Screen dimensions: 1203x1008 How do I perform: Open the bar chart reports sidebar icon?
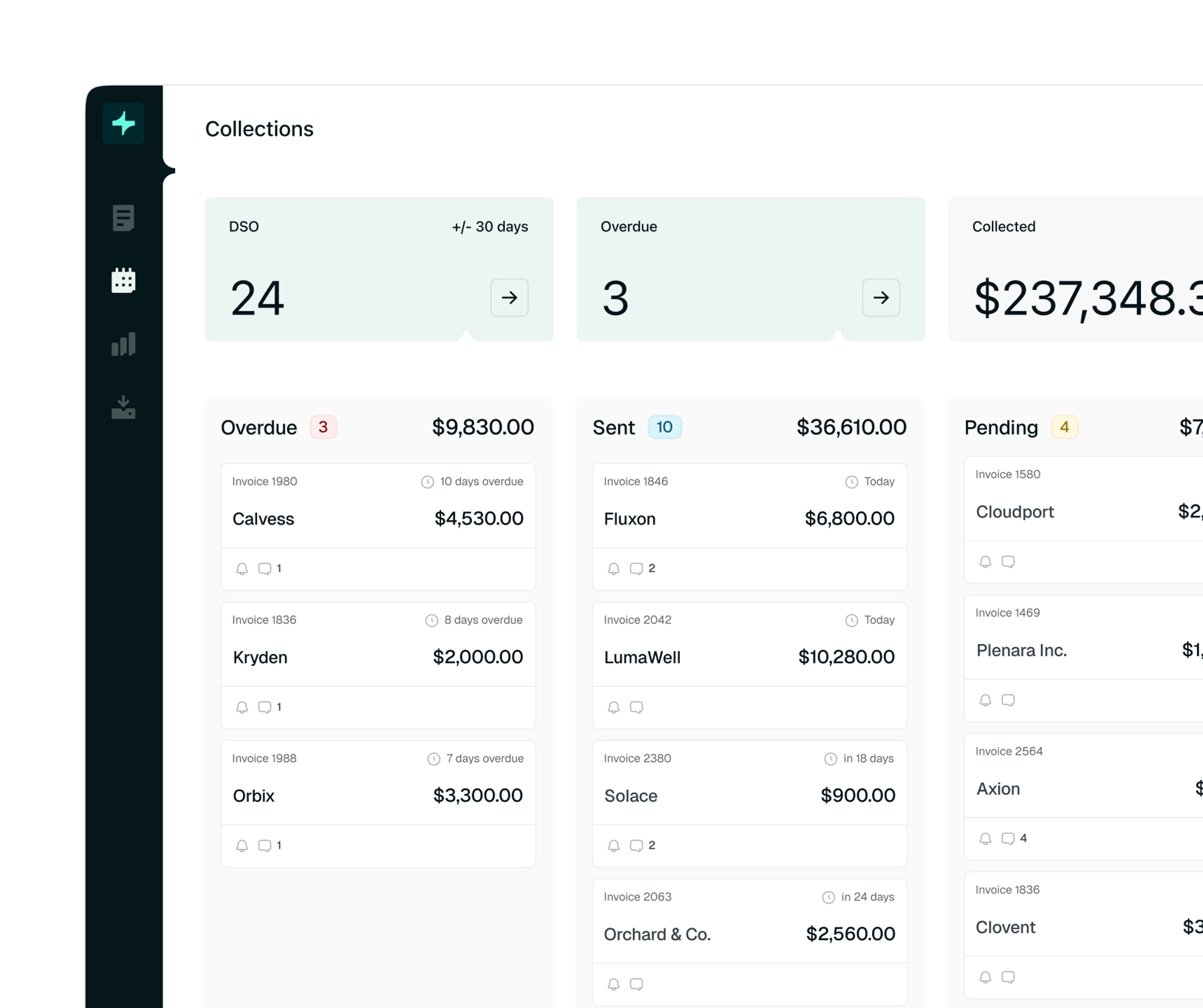pyautogui.click(x=123, y=344)
